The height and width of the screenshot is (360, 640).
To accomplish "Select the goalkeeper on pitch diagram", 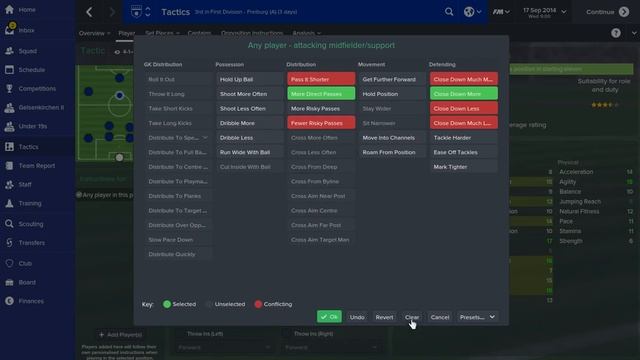I will point(119,157).
